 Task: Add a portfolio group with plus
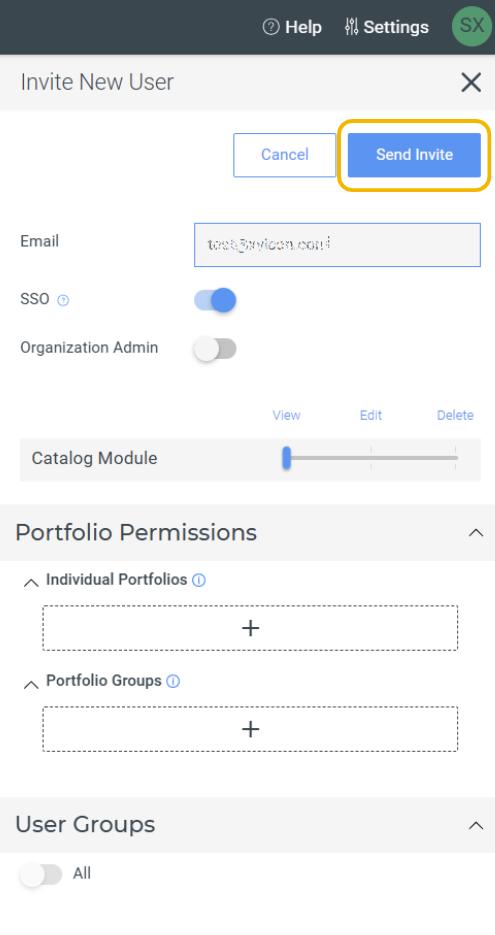250,729
